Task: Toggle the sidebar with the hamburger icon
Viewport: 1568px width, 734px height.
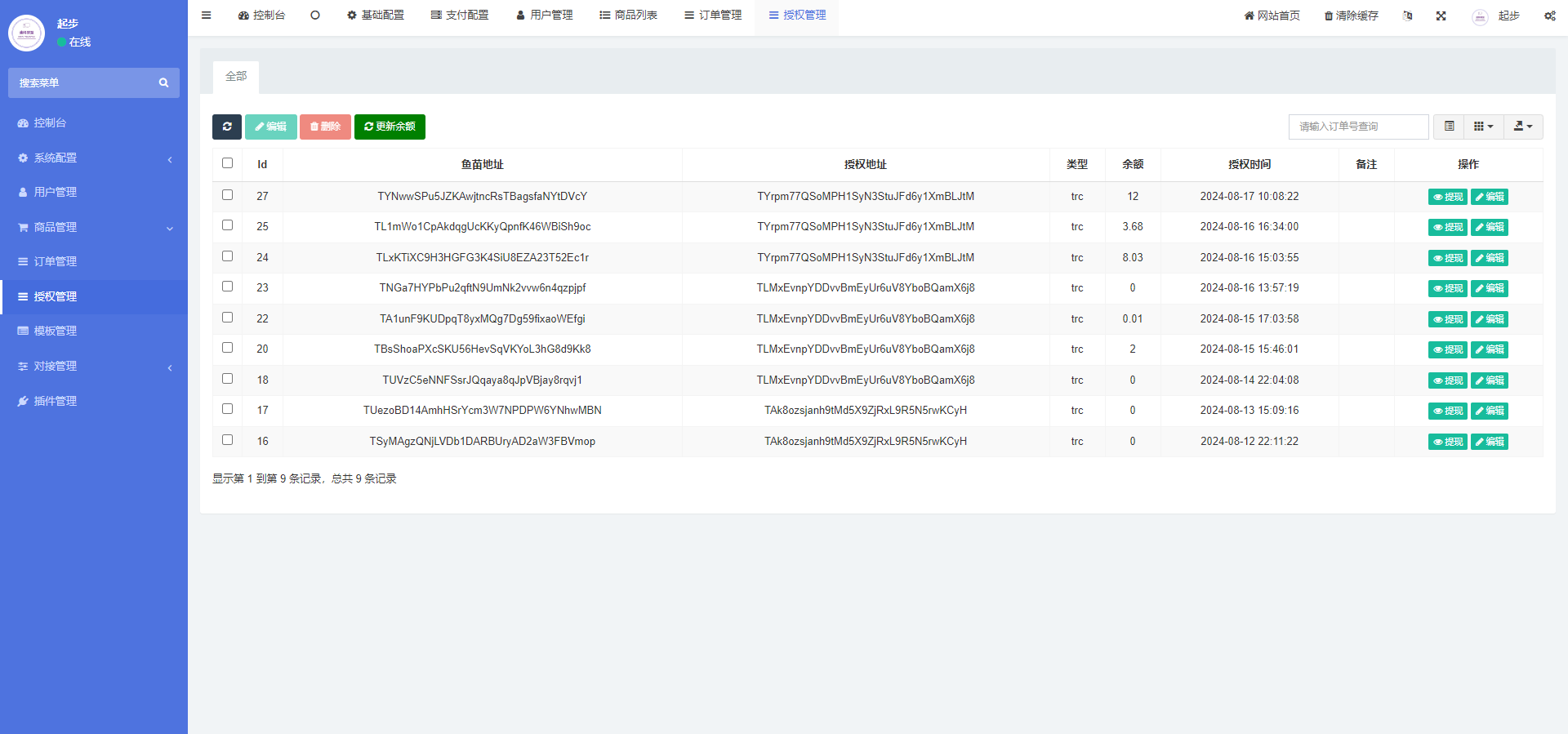Action: [x=207, y=16]
